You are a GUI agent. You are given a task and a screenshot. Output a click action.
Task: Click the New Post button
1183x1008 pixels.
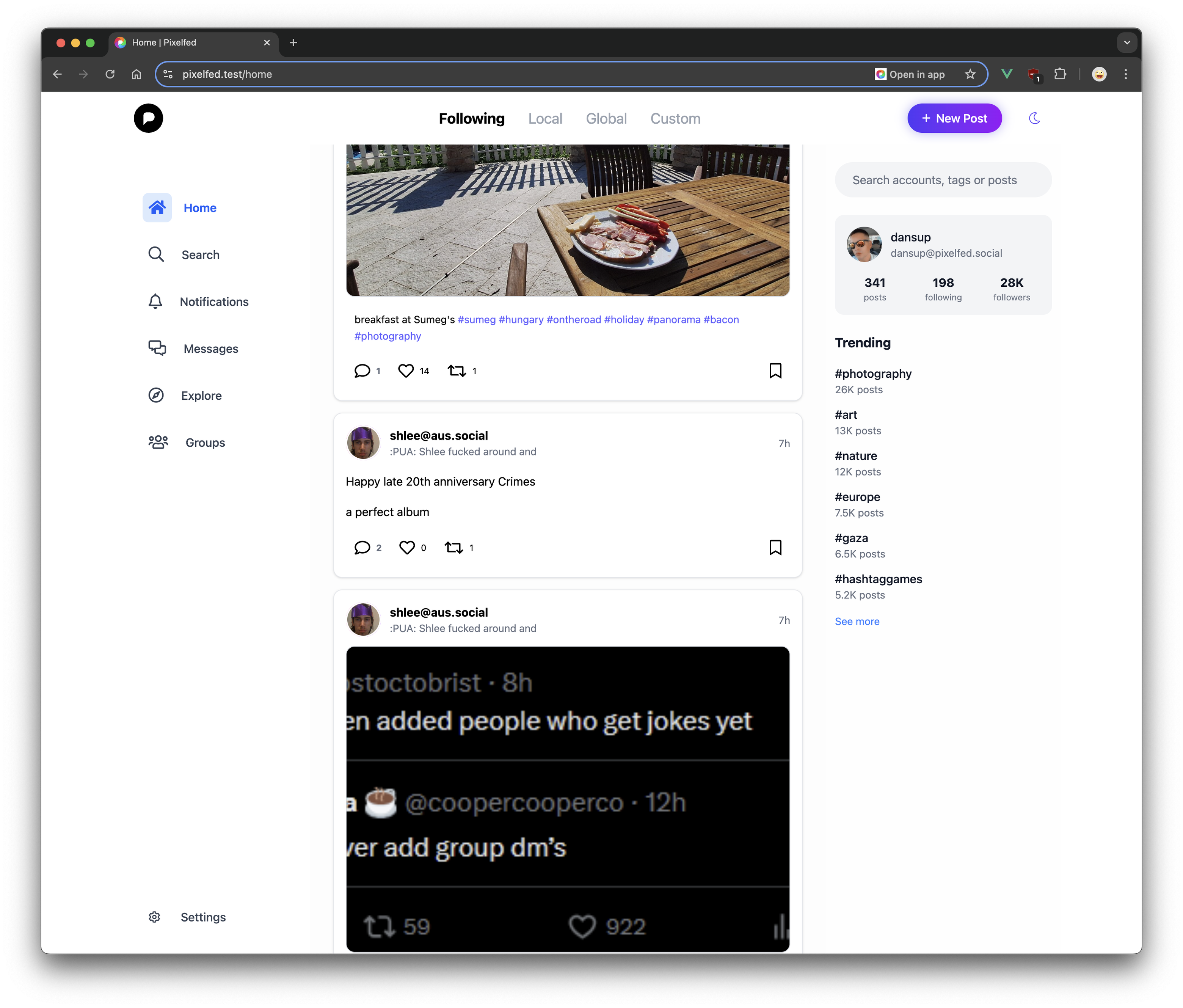(x=954, y=118)
